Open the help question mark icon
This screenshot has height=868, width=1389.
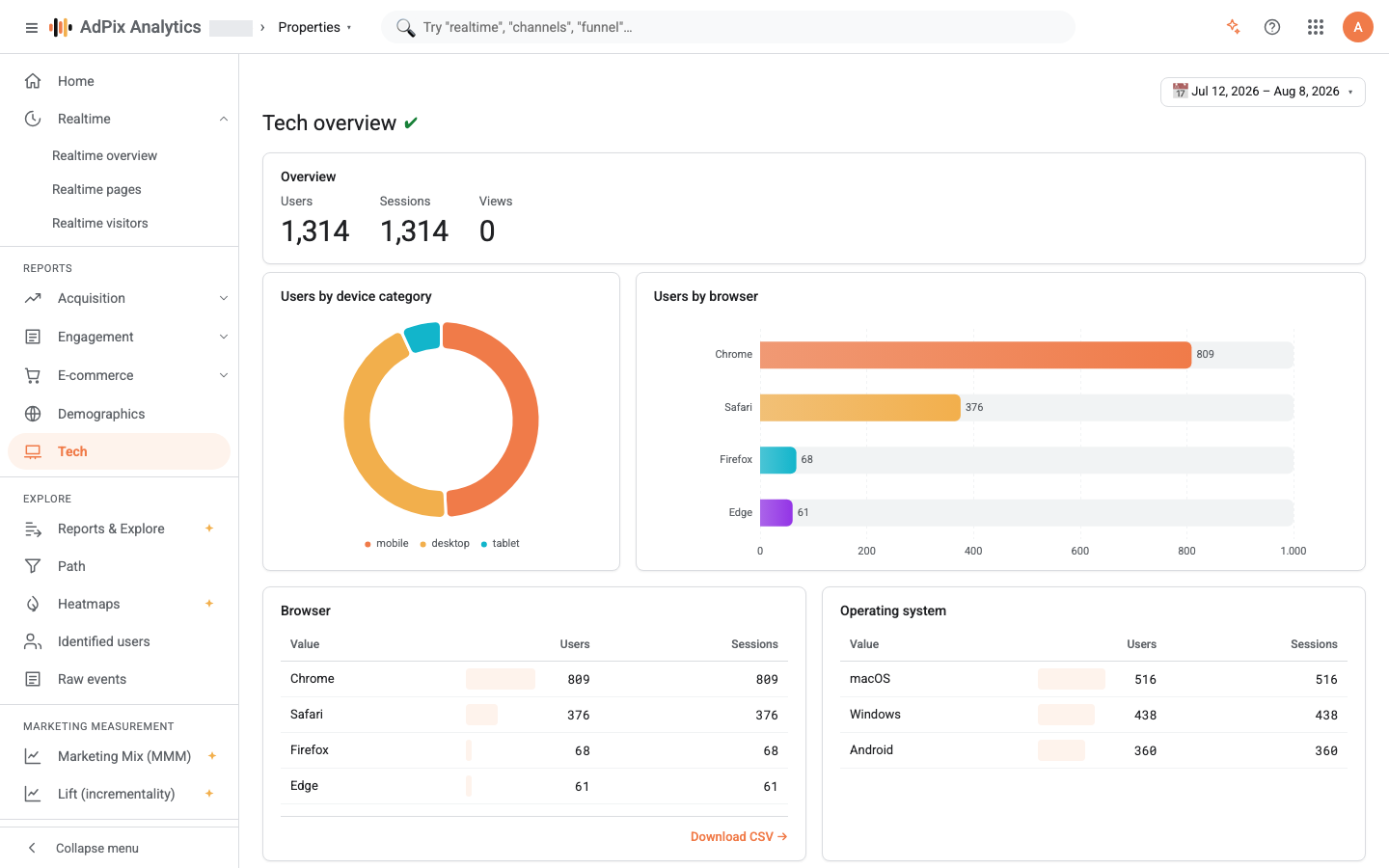point(1272,27)
